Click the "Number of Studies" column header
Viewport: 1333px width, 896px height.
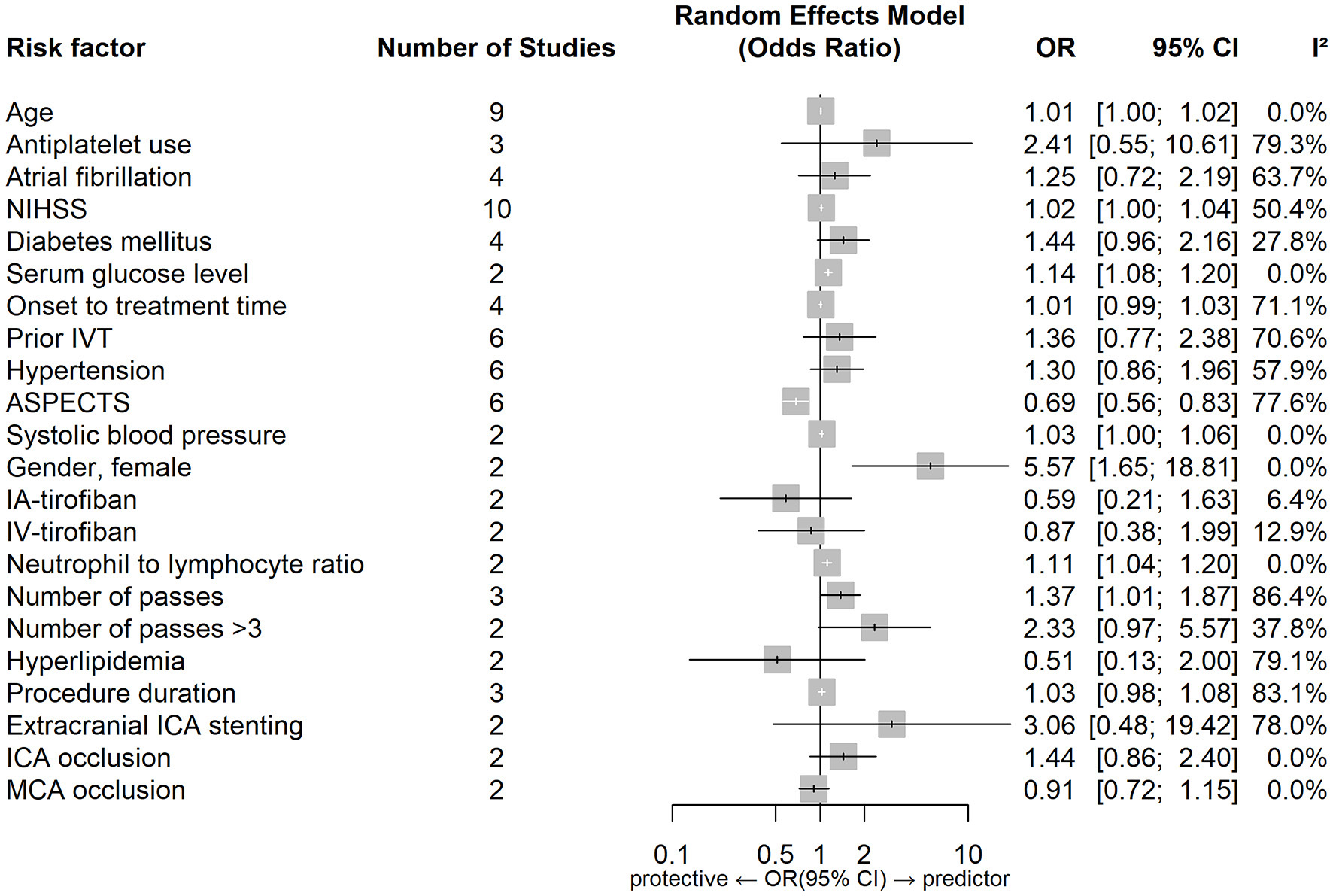[496, 48]
